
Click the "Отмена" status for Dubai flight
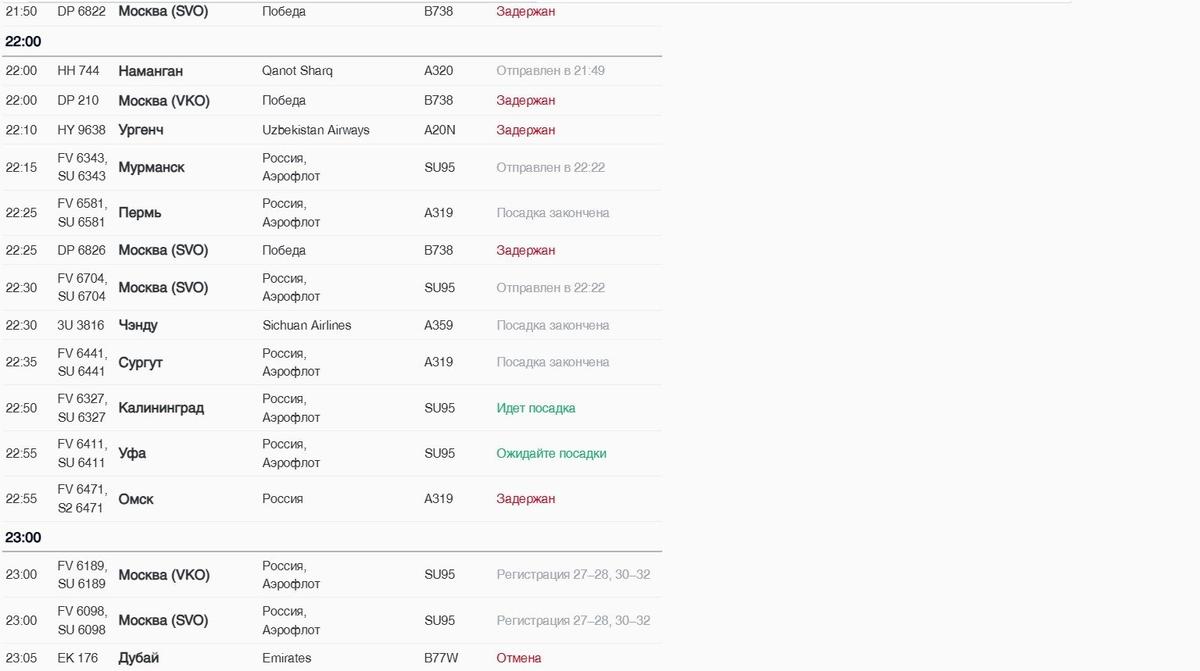[518, 658]
